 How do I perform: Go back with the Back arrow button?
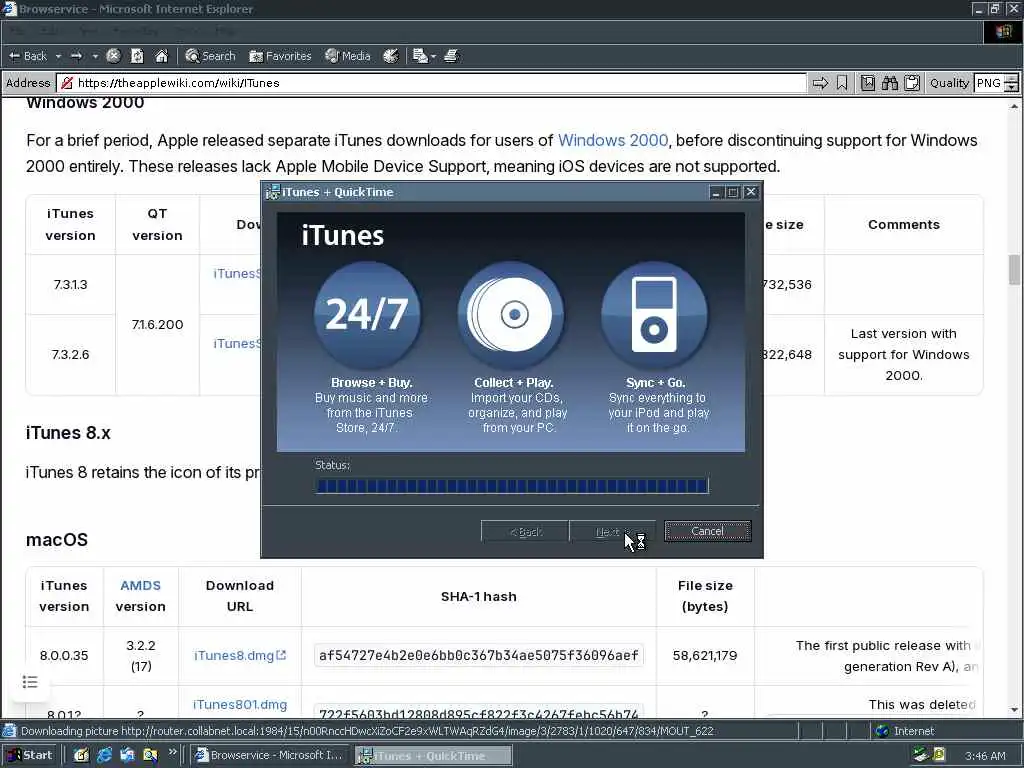tap(27, 56)
